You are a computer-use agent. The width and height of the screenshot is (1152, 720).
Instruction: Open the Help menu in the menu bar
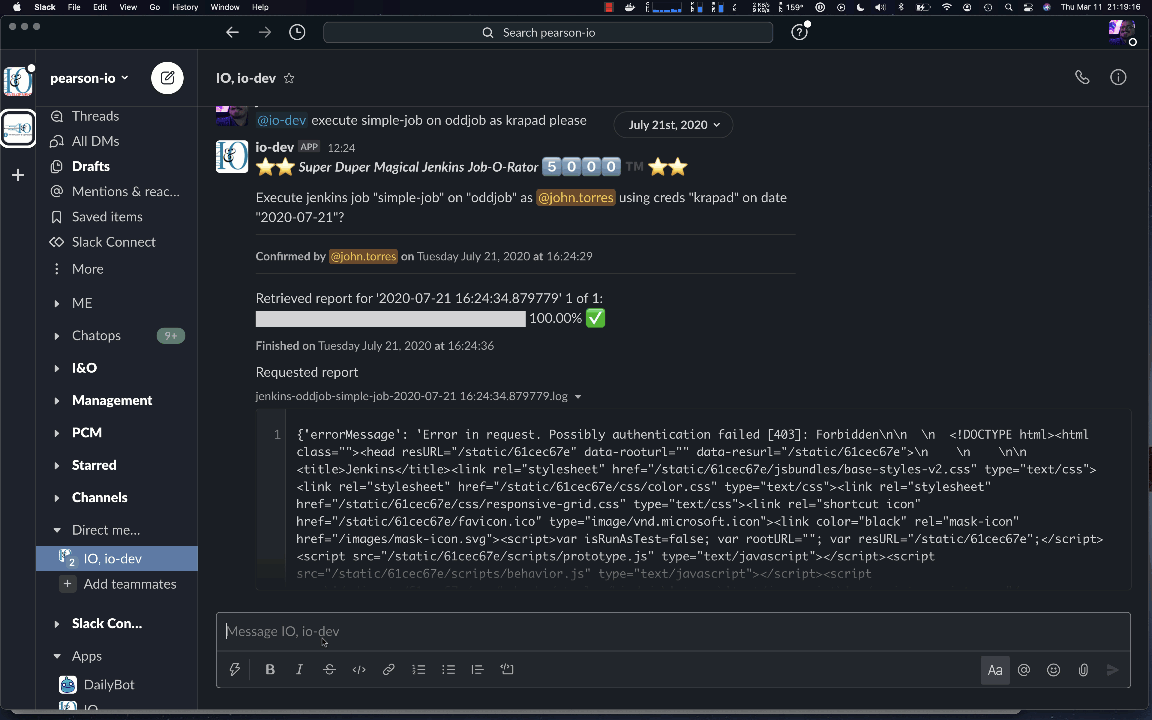coord(260,7)
